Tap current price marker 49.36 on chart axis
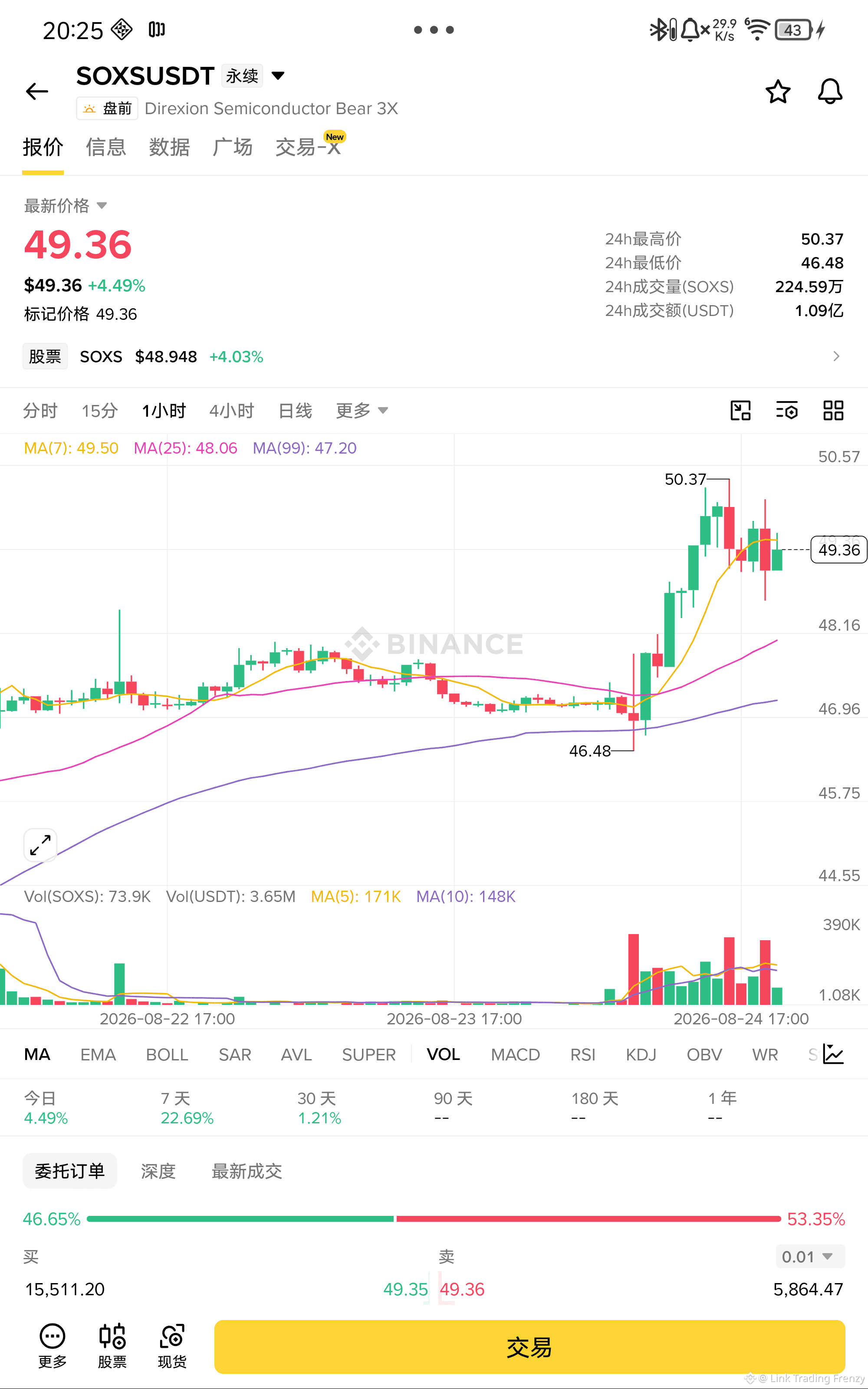Image resolution: width=868 pixels, height=1389 pixels. pos(839,550)
